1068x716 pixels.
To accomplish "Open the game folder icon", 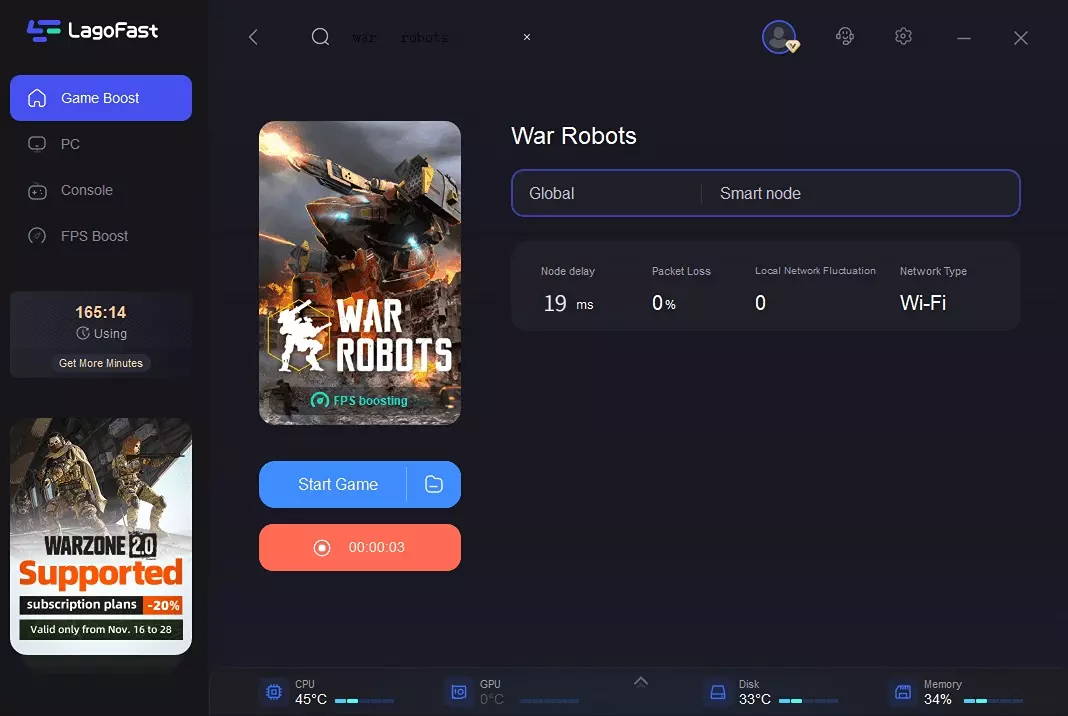I will tap(434, 484).
